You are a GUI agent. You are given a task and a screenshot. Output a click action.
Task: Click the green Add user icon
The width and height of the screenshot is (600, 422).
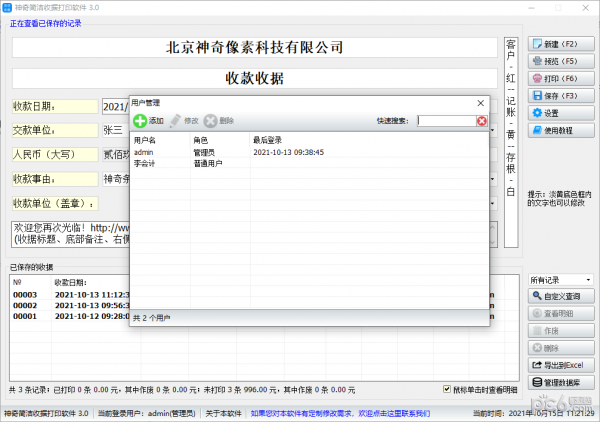(140, 121)
